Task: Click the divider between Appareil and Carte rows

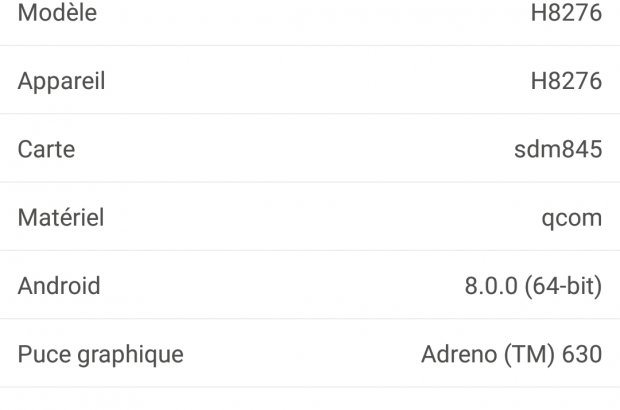Action: click(310, 114)
